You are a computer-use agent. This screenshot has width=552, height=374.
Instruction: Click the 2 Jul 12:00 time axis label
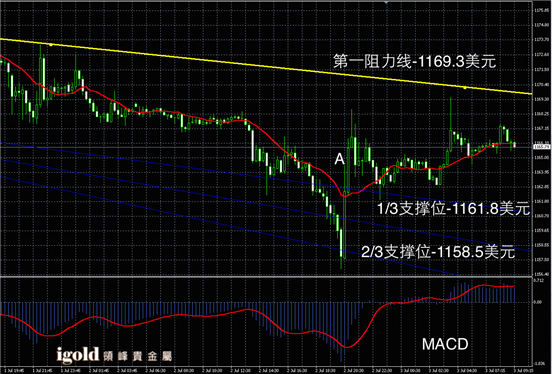click(240, 370)
